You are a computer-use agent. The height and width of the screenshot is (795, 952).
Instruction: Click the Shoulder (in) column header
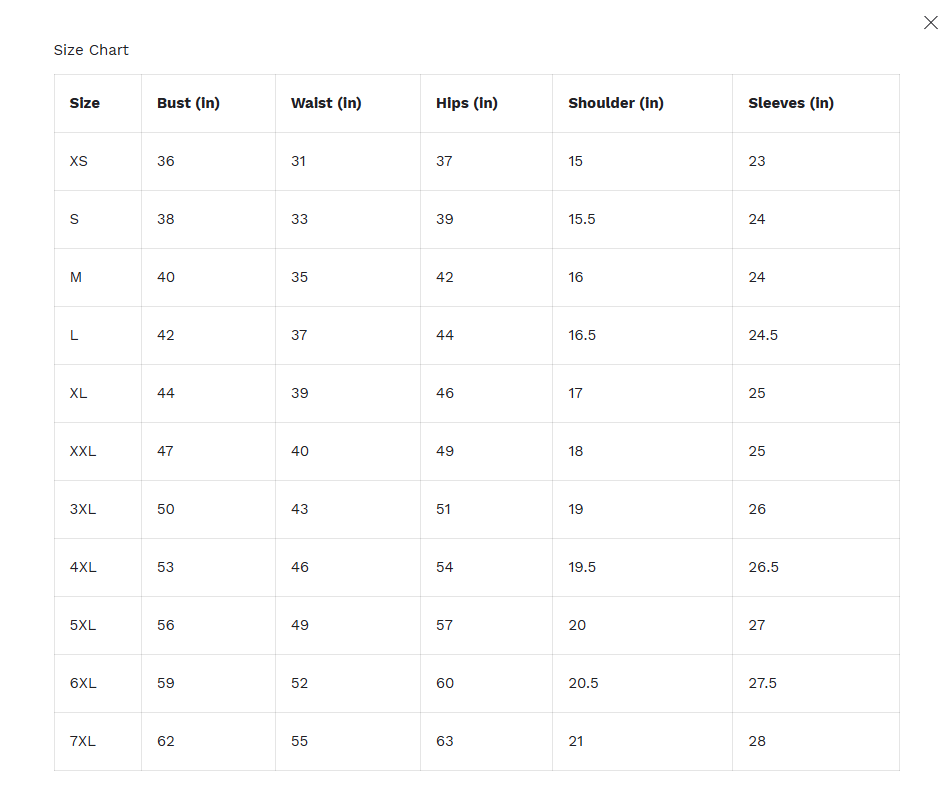point(616,103)
